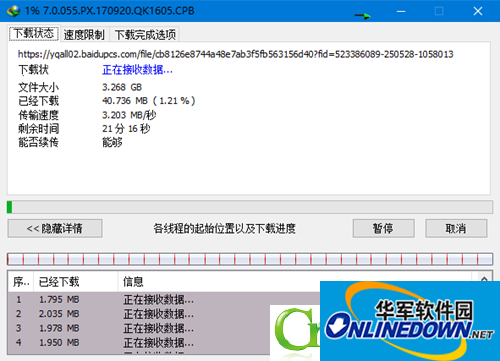Open the 速度限制 tab

click(84, 34)
